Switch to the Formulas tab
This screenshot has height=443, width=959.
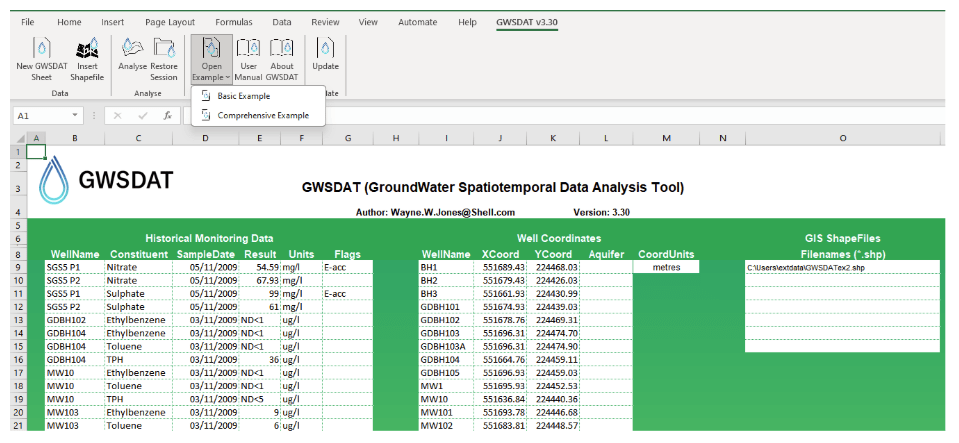(234, 22)
